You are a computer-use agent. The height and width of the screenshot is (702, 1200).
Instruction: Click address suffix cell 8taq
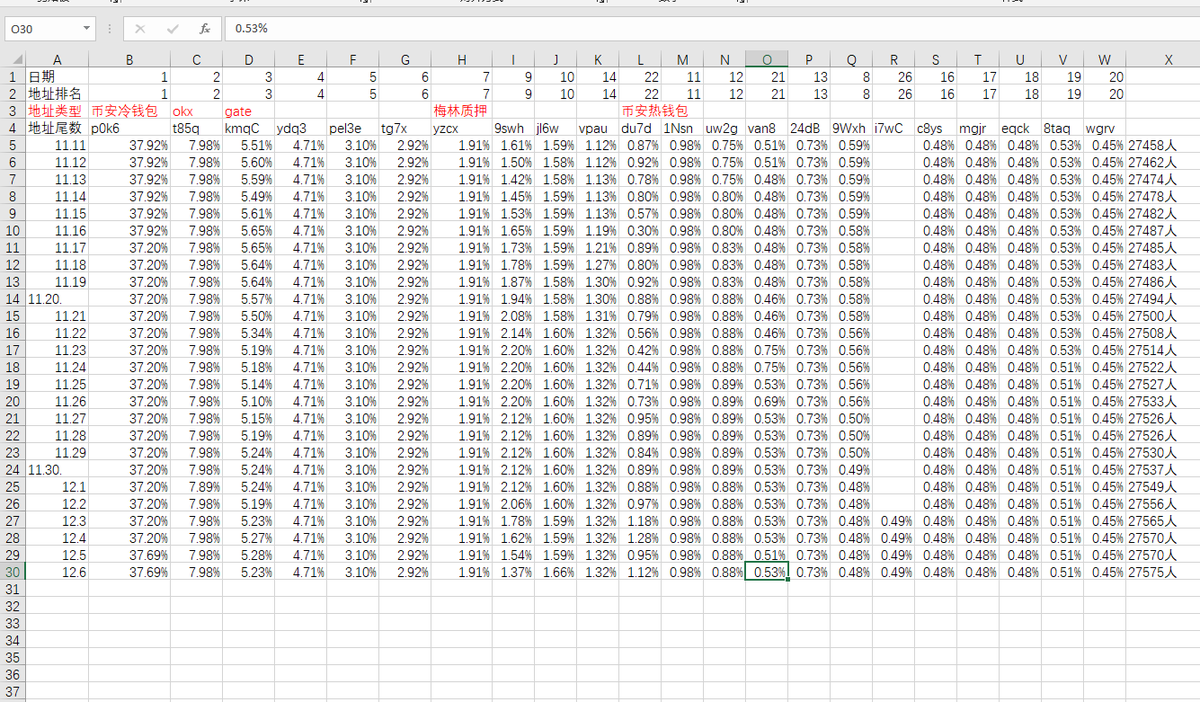[1062, 128]
